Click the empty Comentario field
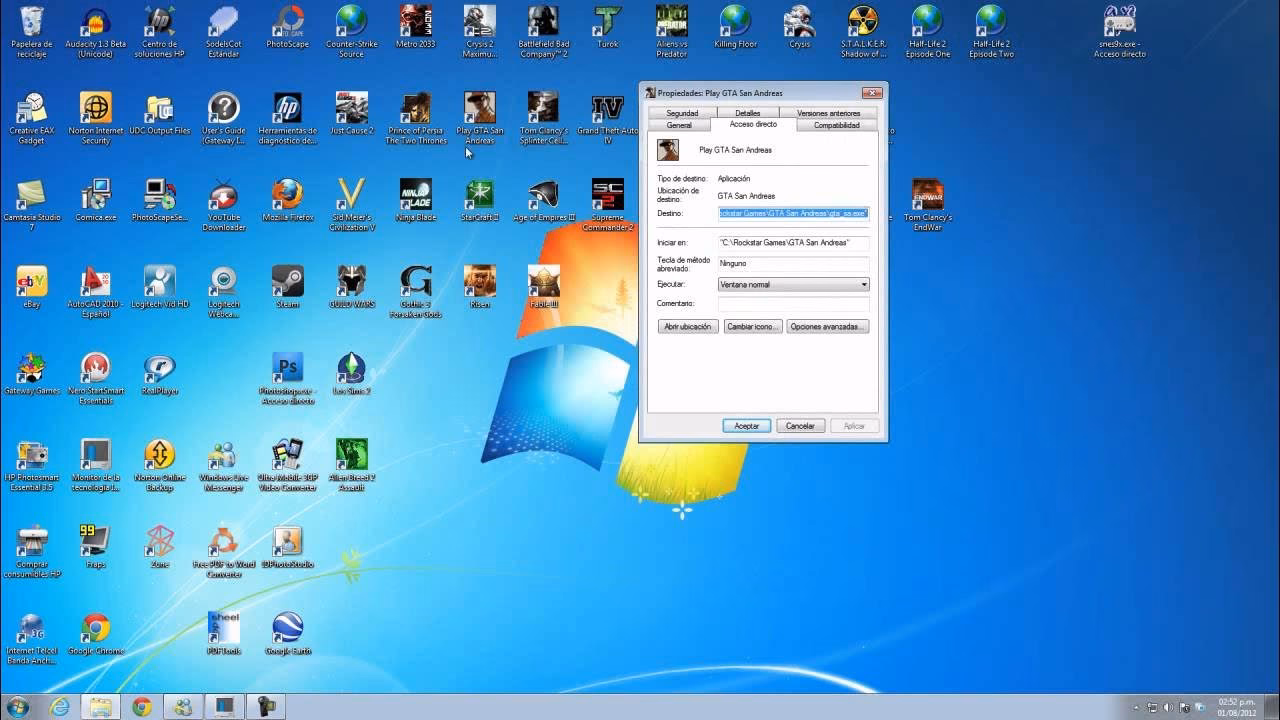 click(793, 304)
